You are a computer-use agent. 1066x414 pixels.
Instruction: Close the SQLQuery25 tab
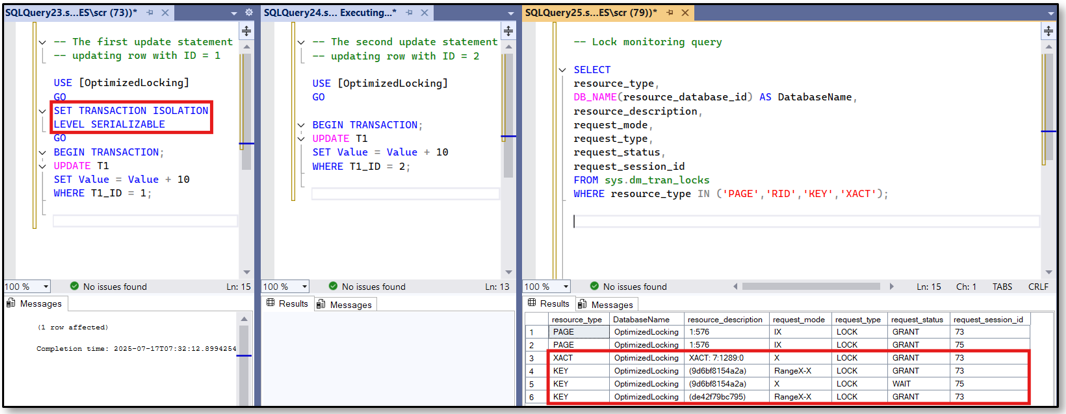[685, 13]
